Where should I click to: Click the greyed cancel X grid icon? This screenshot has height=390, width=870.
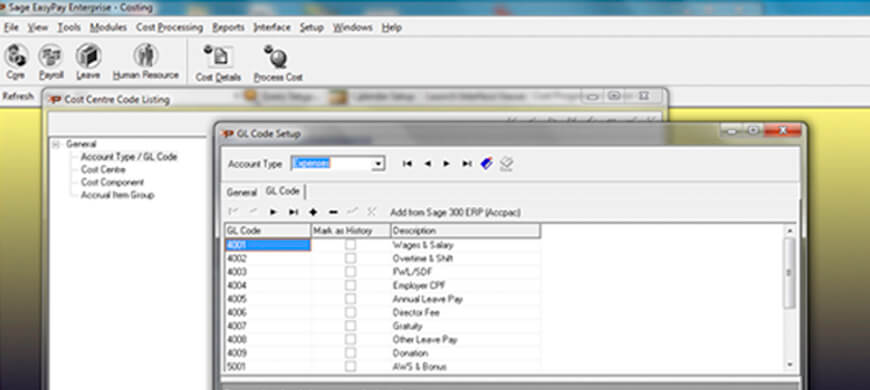pyautogui.click(x=372, y=212)
